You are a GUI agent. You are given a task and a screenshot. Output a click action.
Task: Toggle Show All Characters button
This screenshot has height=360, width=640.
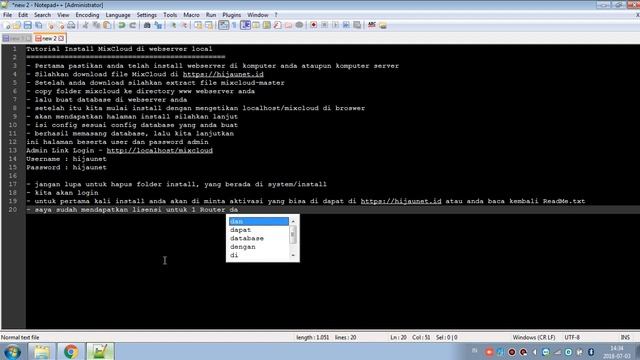234,25
